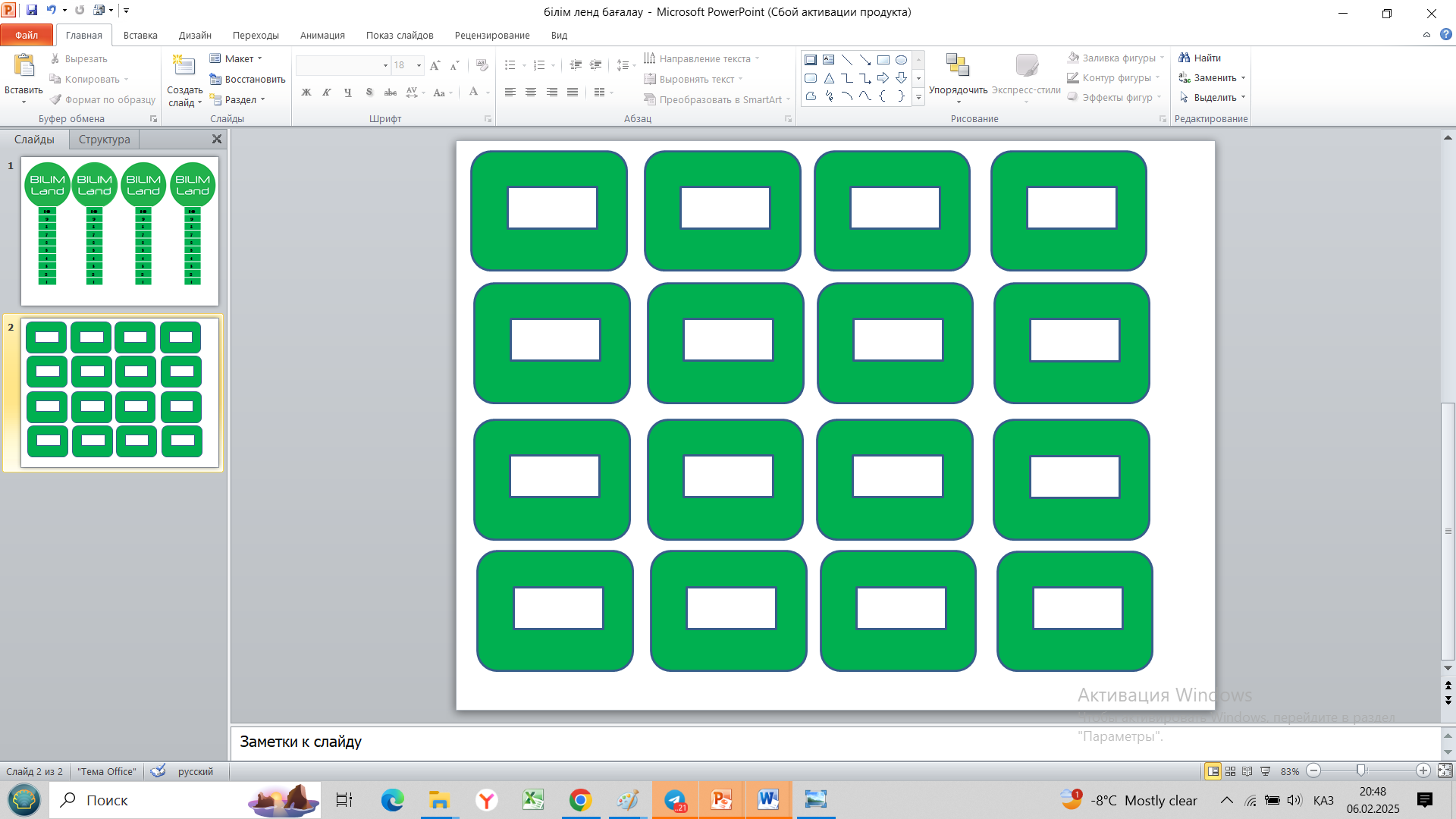The height and width of the screenshot is (819, 1456).
Task: Click the Save icon in the quick access toolbar
Action: [32, 11]
